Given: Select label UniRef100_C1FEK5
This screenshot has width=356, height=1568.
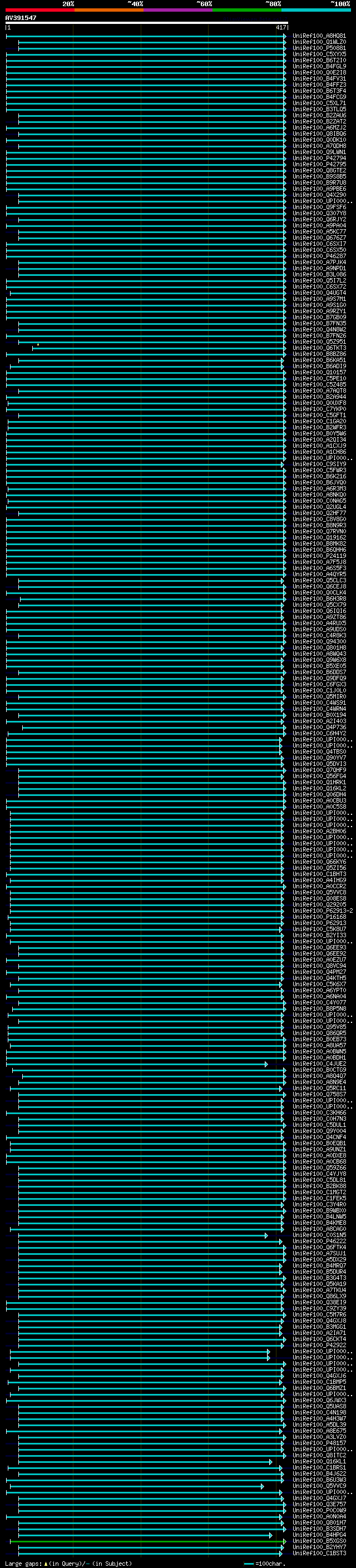Looking at the screenshot, I should click(319, 1199).
